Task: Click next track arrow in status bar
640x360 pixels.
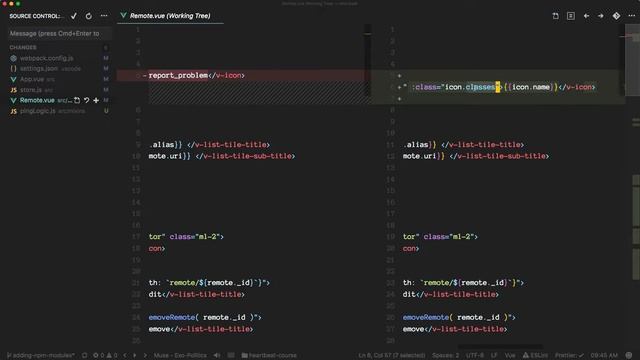Action: (x=145, y=356)
